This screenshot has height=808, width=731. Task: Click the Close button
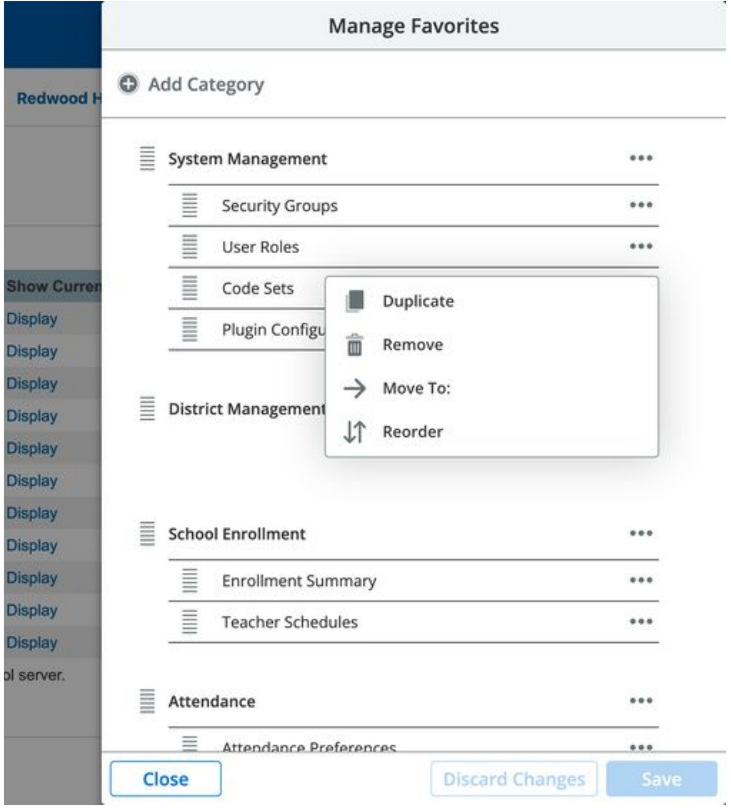coord(165,779)
